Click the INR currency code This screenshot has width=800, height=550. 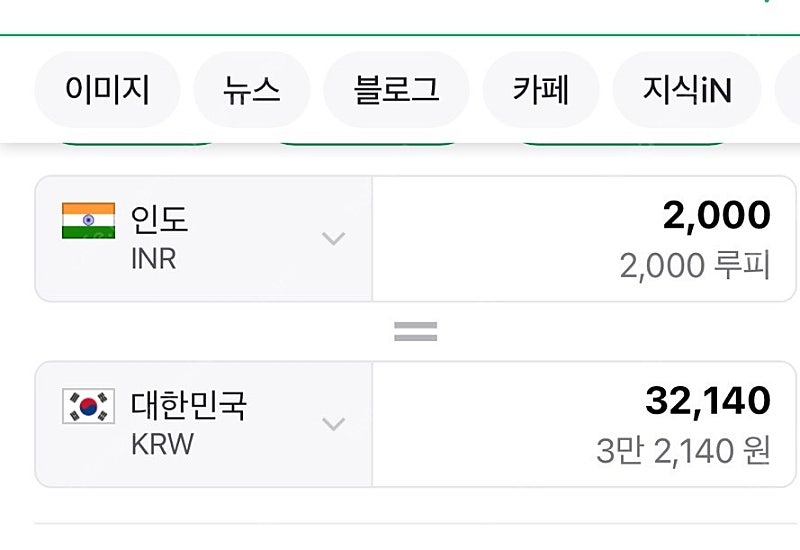click(x=154, y=259)
